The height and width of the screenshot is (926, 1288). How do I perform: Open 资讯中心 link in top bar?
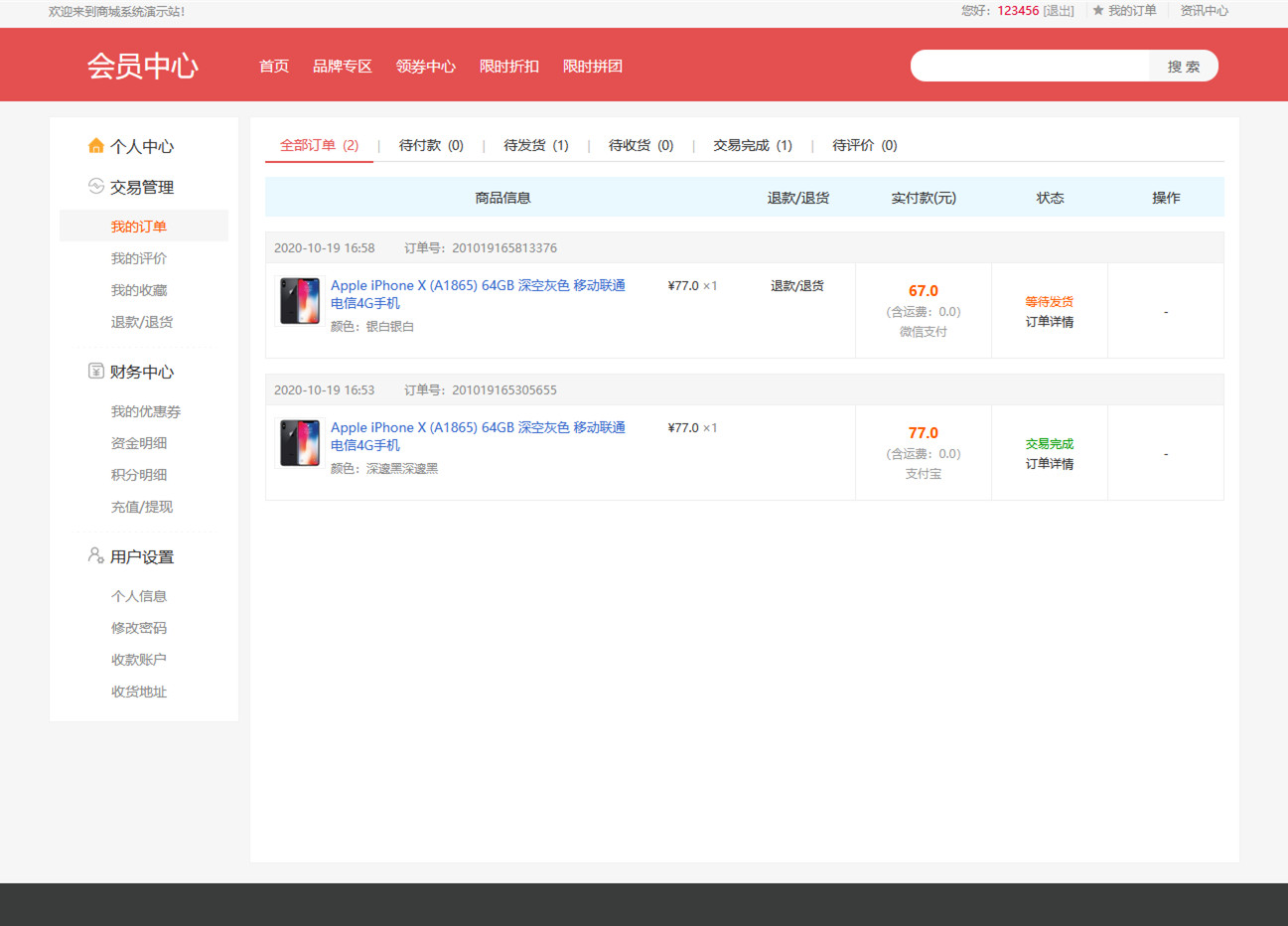1204,11
